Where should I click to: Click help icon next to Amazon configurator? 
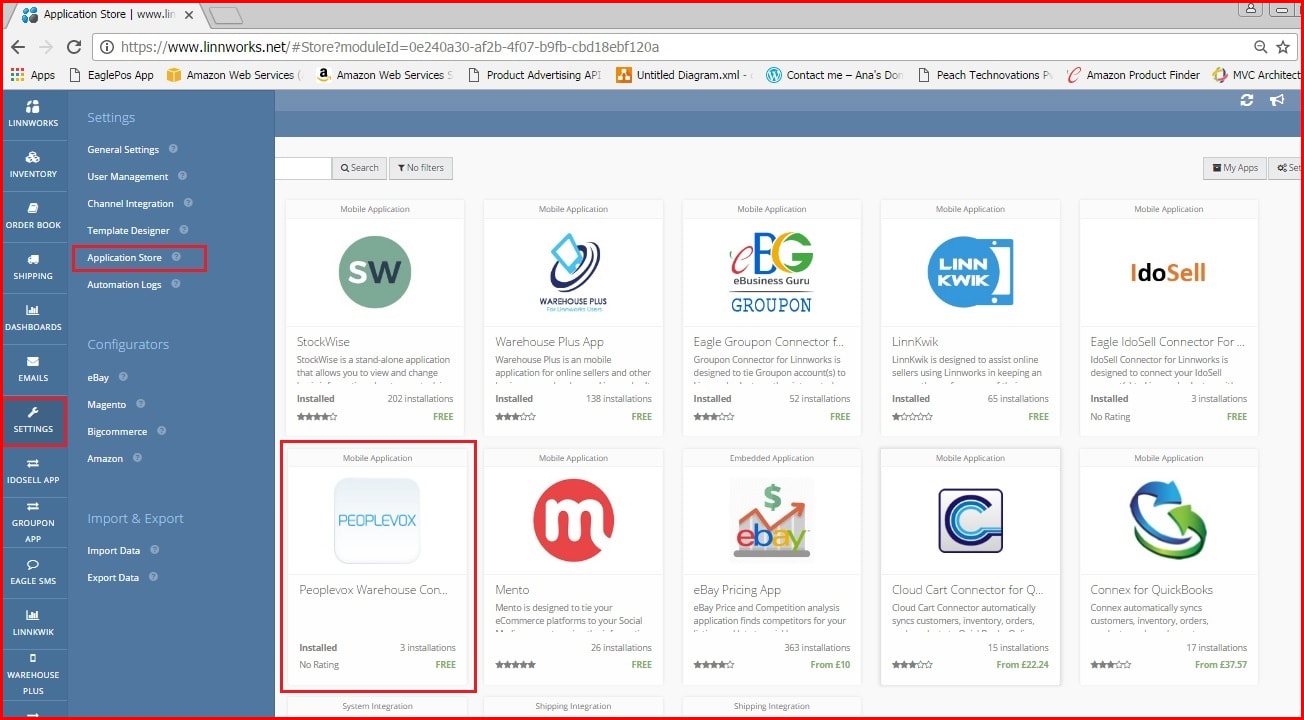(x=137, y=458)
